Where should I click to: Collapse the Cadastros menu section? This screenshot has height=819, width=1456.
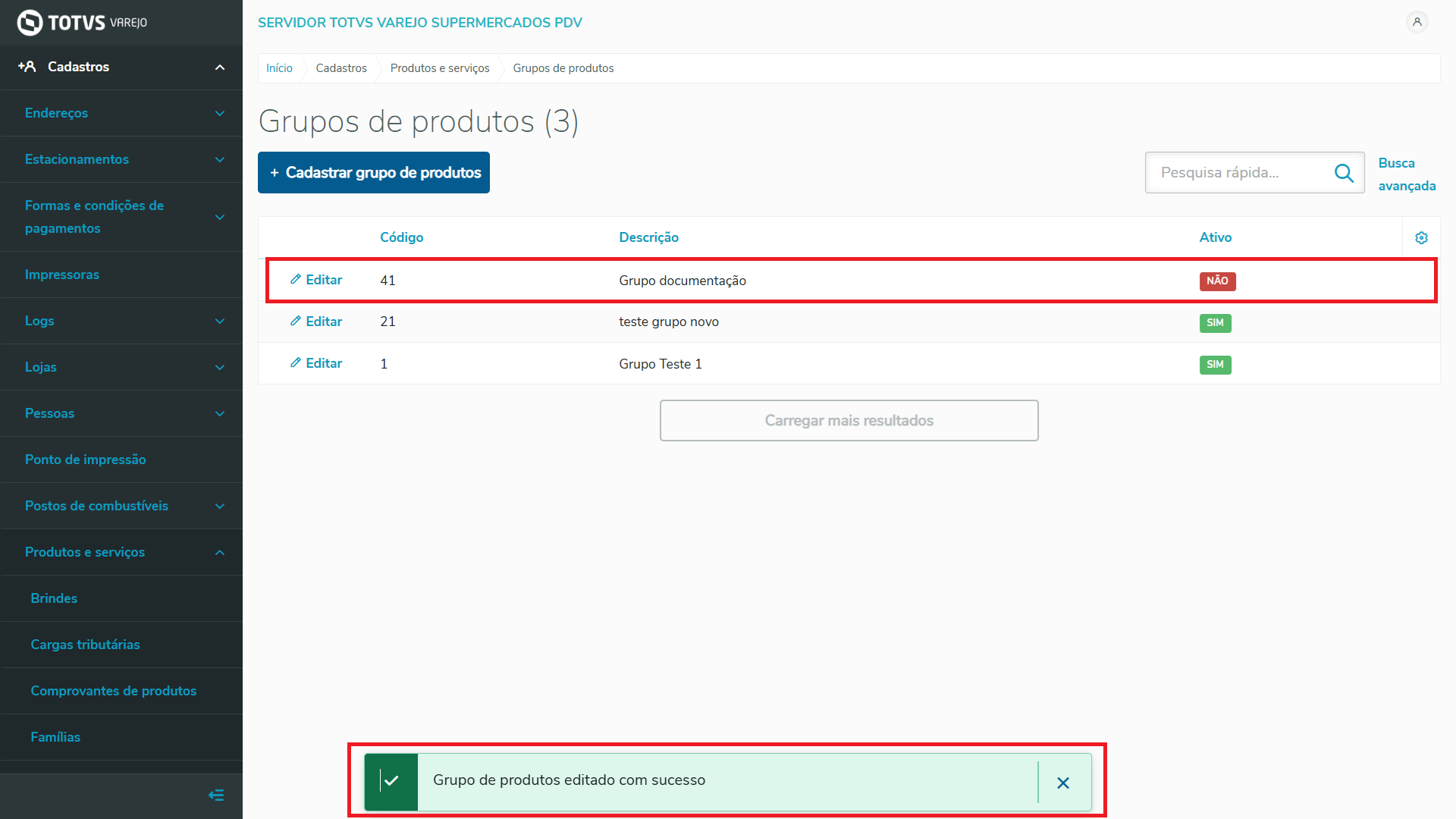coord(220,67)
